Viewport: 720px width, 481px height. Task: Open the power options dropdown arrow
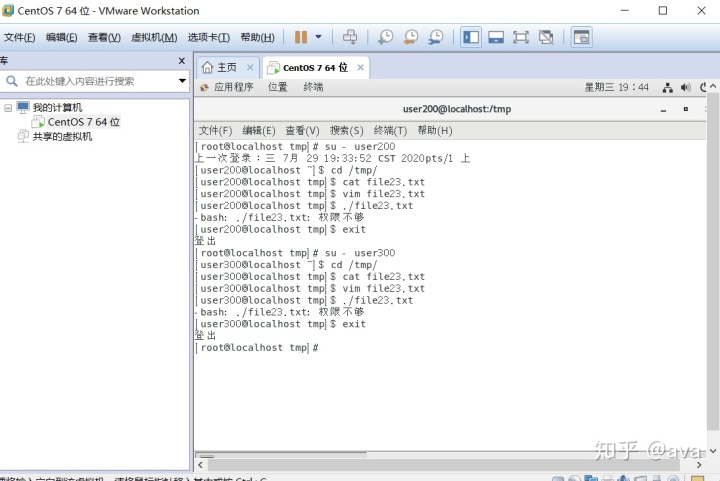318,37
